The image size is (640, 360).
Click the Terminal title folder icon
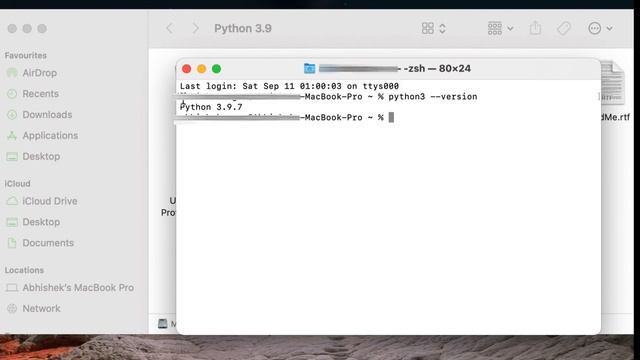point(309,69)
